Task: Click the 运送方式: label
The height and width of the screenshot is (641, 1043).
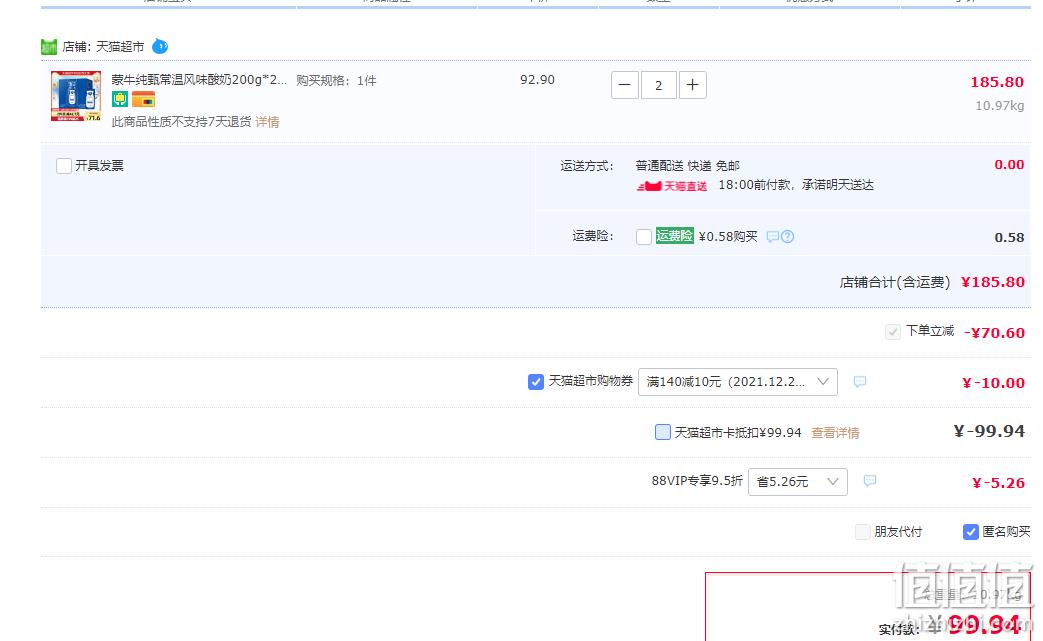Action: [x=586, y=166]
